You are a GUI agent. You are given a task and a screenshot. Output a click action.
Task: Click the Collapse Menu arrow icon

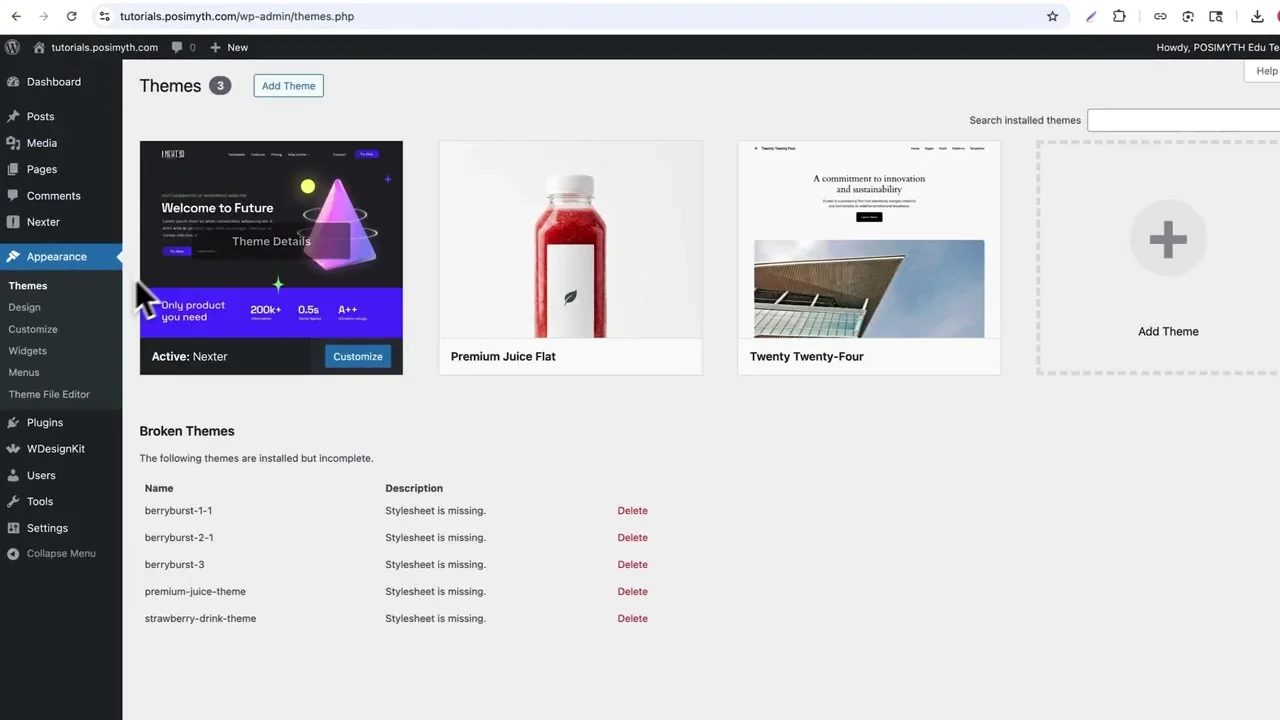click(13, 554)
